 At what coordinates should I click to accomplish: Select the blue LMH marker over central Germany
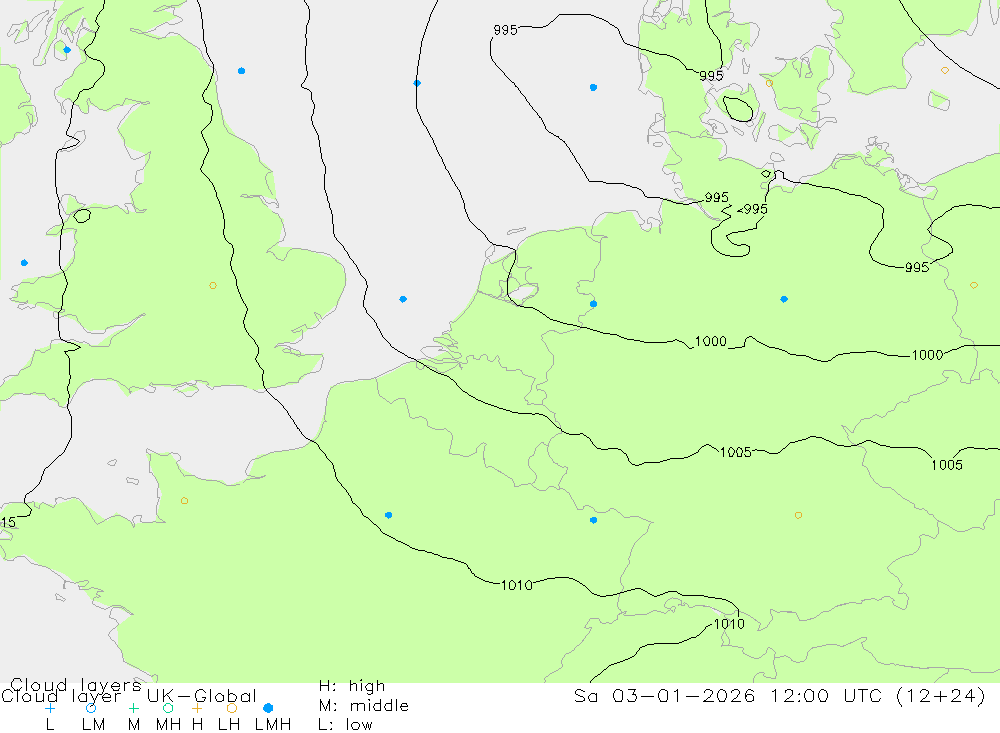[784, 299]
